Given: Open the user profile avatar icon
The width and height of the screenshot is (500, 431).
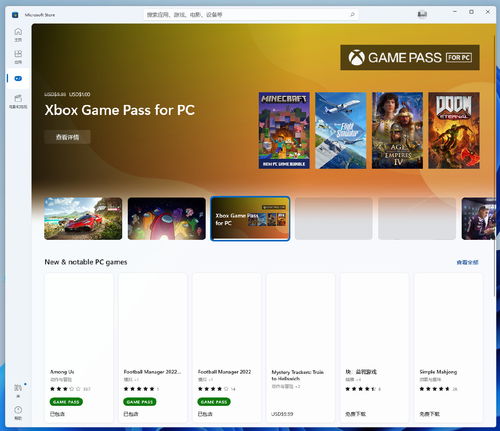Looking at the screenshot, I should coord(422,14).
